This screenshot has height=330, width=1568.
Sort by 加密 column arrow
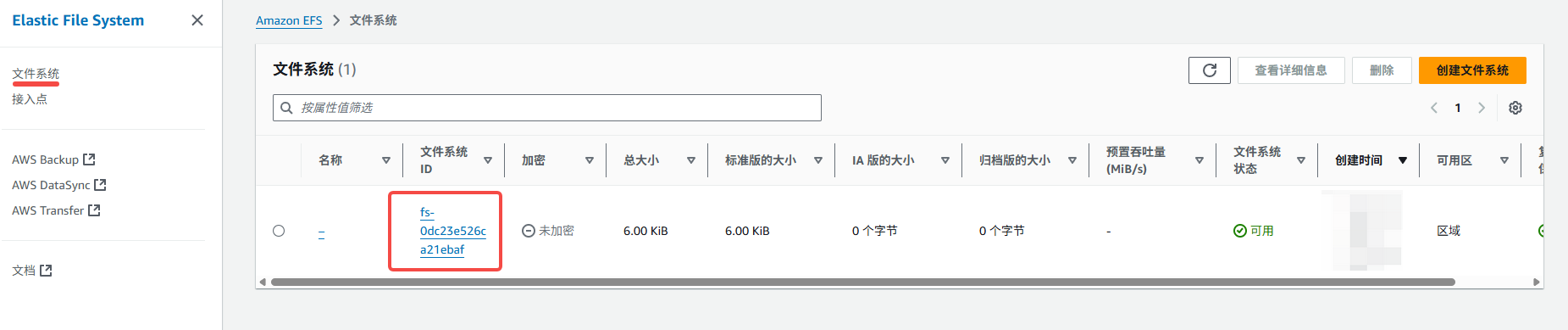click(x=590, y=160)
